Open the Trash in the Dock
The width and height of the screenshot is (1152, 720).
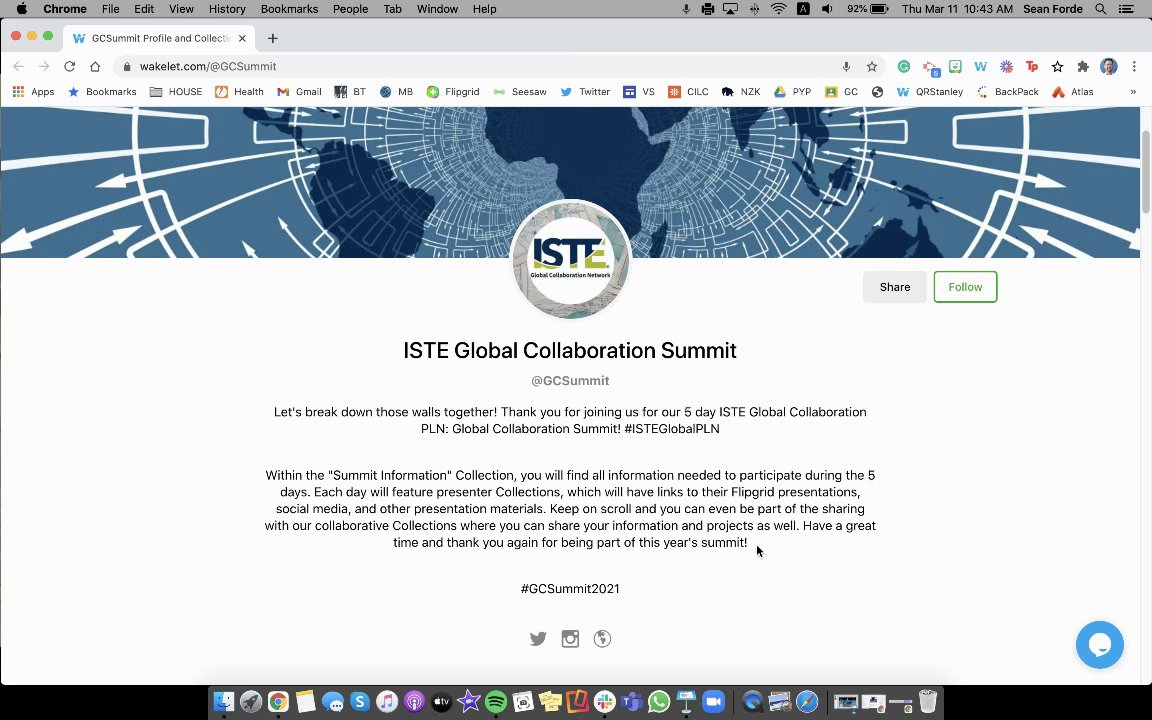coord(928,702)
